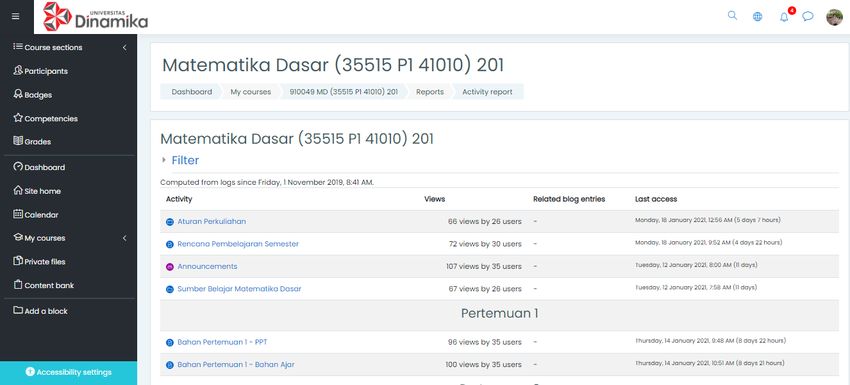Click the Rencana Pembelajaran Semester activity icon
Image resolution: width=850 pixels, height=385 pixels.
click(170, 245)
